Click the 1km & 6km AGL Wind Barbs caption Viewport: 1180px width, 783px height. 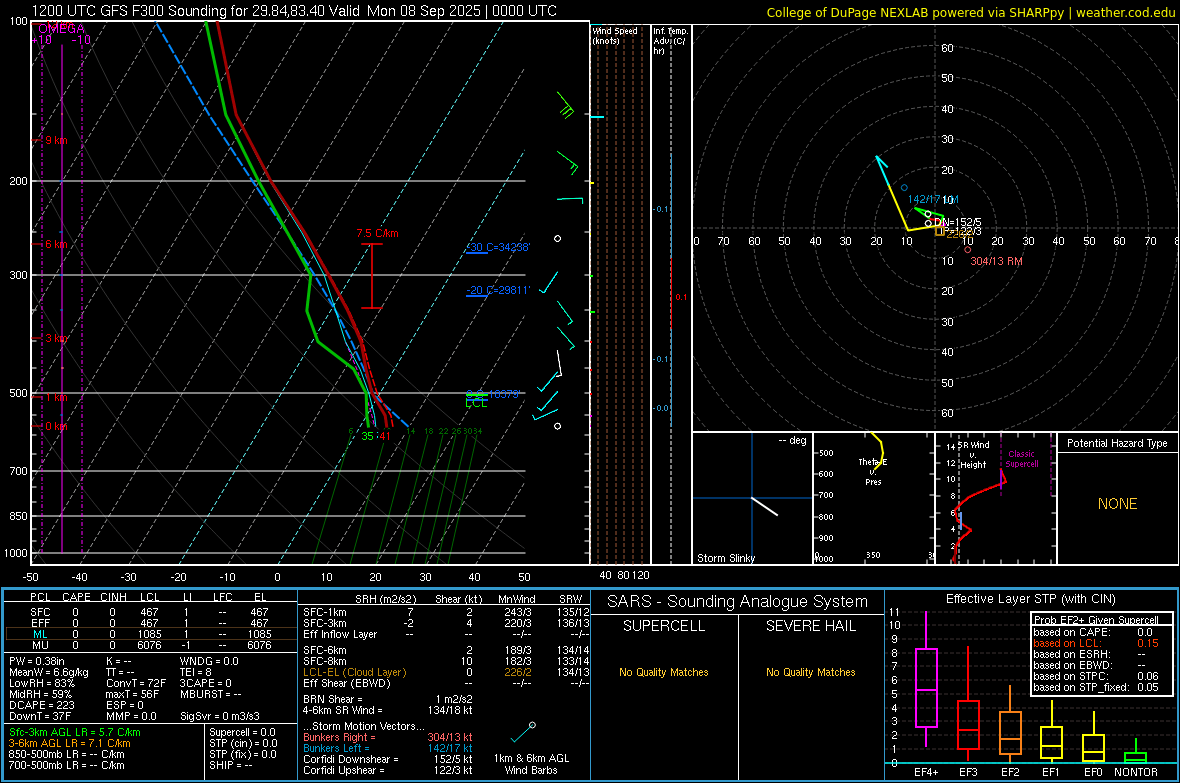coord(531,764)
